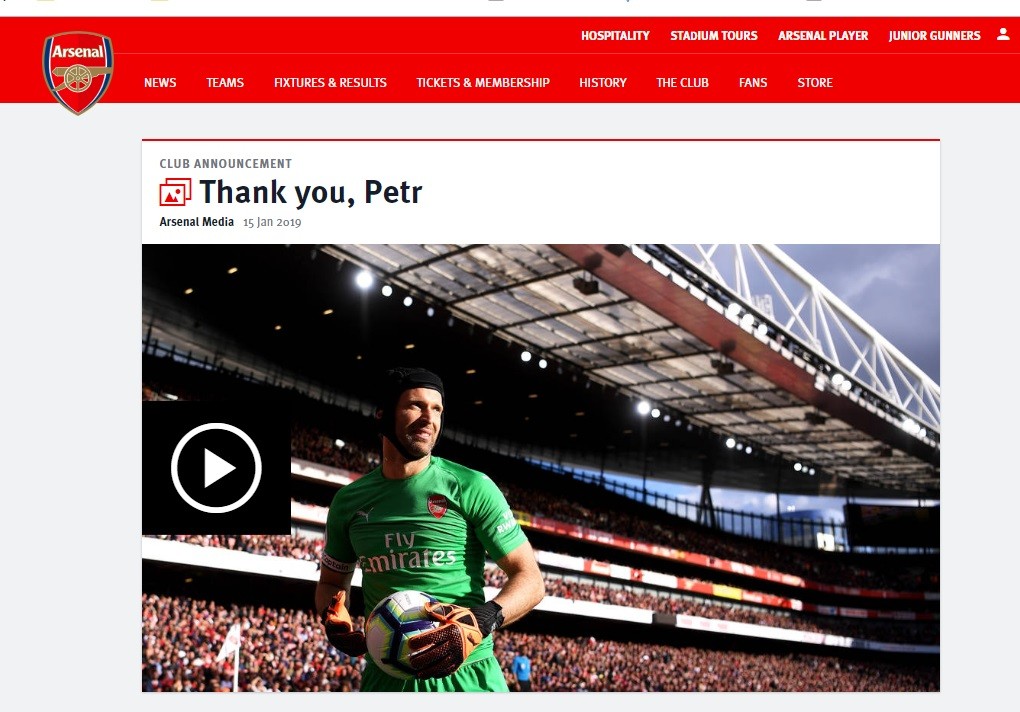
Task: Click the Arsenal Media author link
Action: [196, 222]
